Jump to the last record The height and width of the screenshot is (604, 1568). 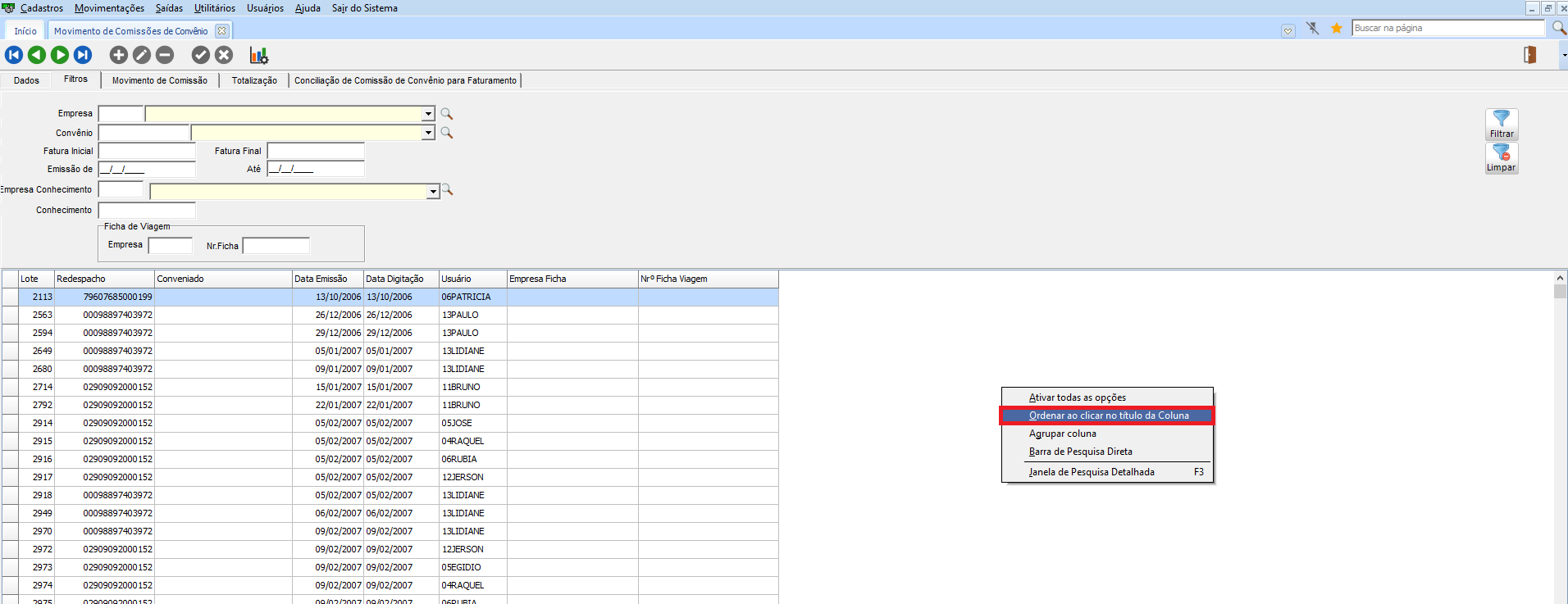click(83, 55)
